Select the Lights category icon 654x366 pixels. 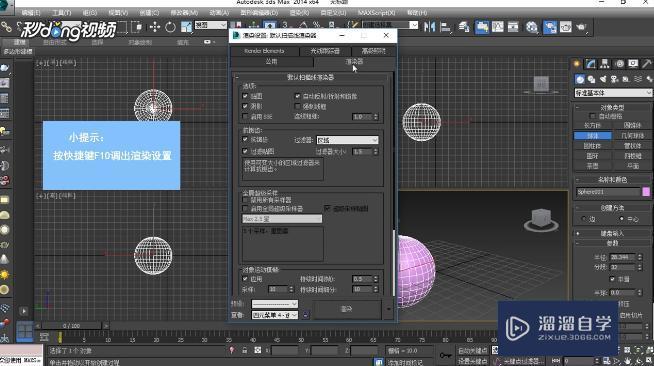(x=603, y=79)
